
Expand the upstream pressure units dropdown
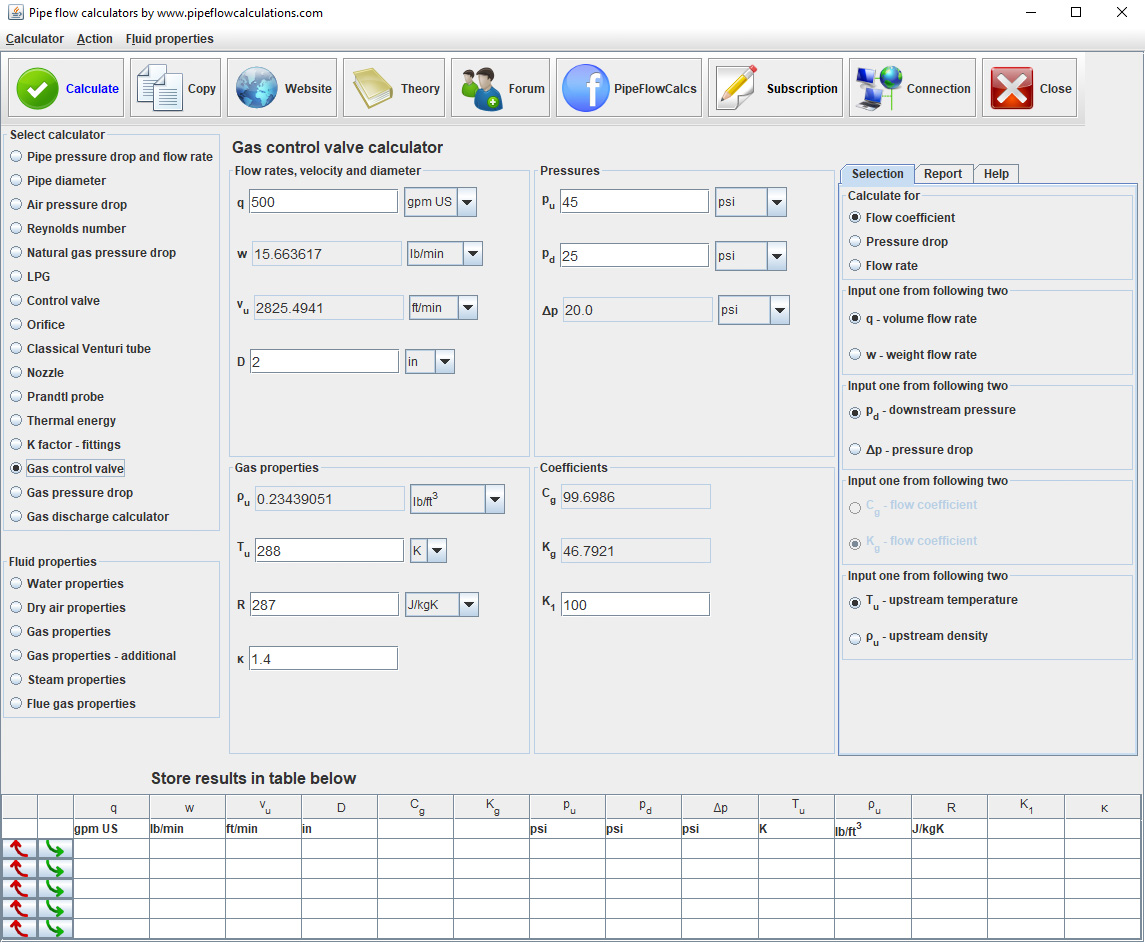[778, 201]
